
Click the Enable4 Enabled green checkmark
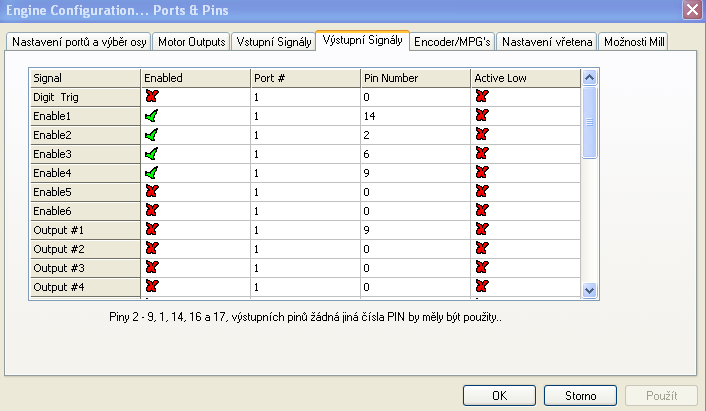coord(151,173)
